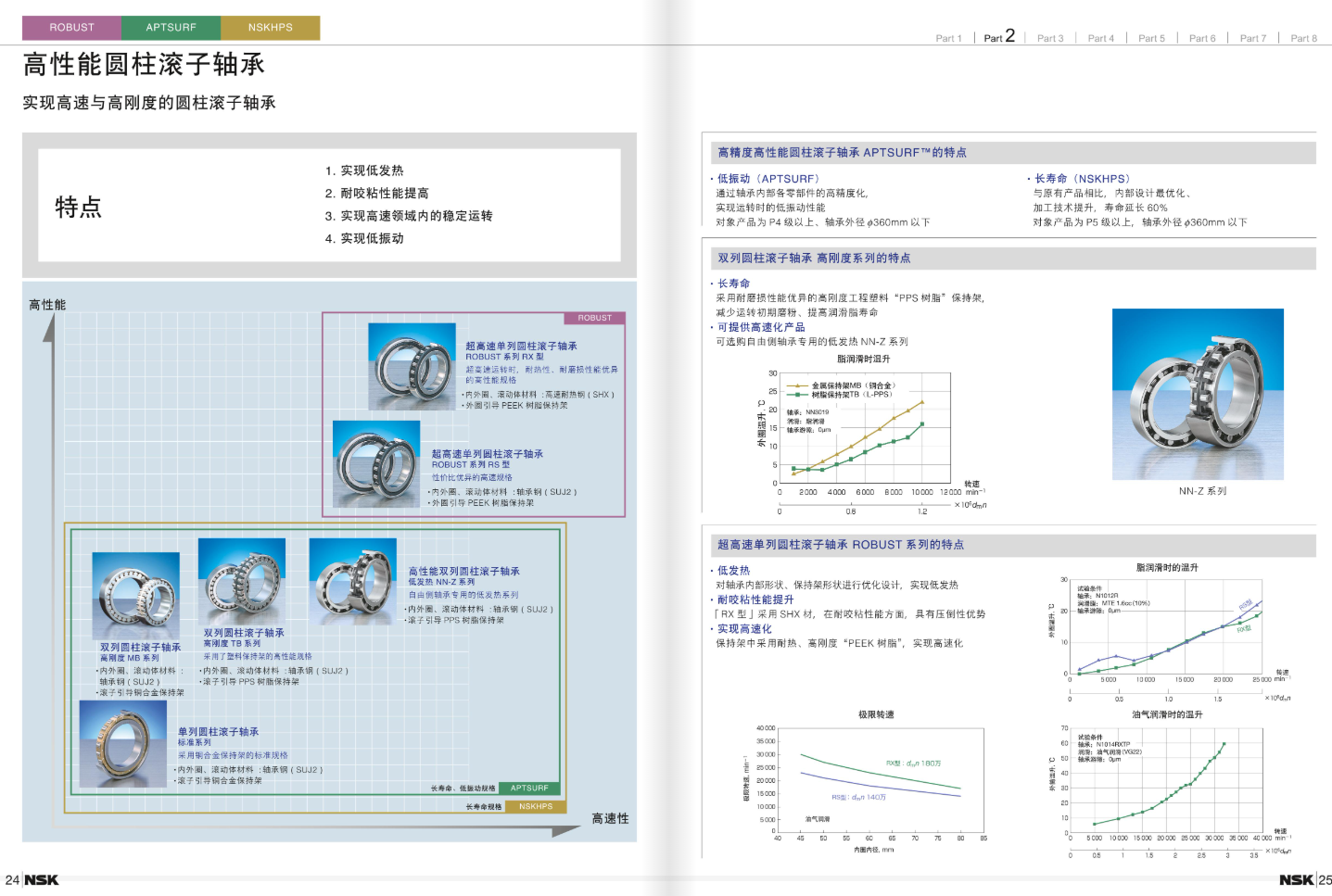
Task: Open Part 7 index tab
Action: click(x=1252, y=38)
